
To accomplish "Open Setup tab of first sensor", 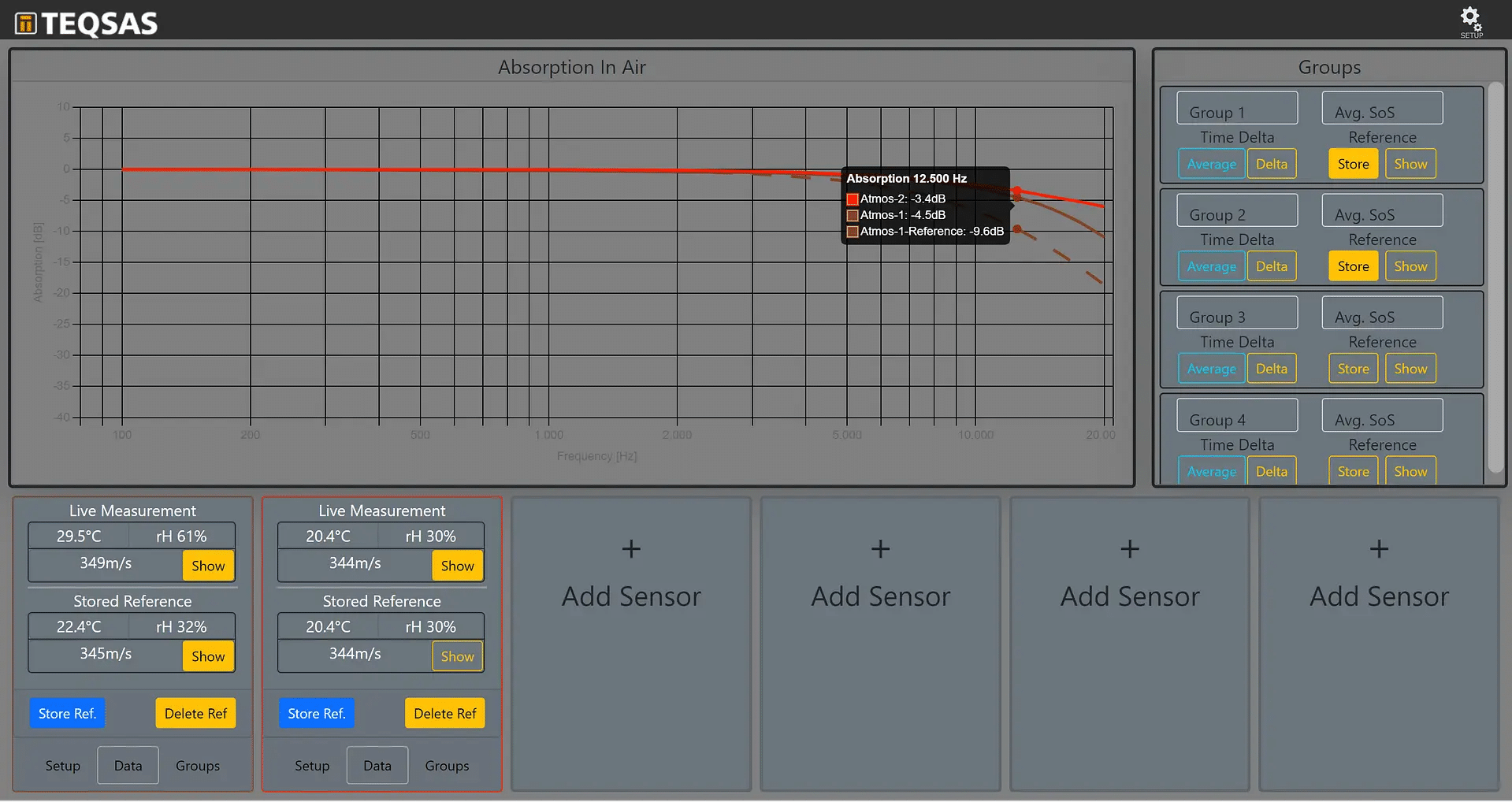I will pyautogui.click(x=63, y=766).
